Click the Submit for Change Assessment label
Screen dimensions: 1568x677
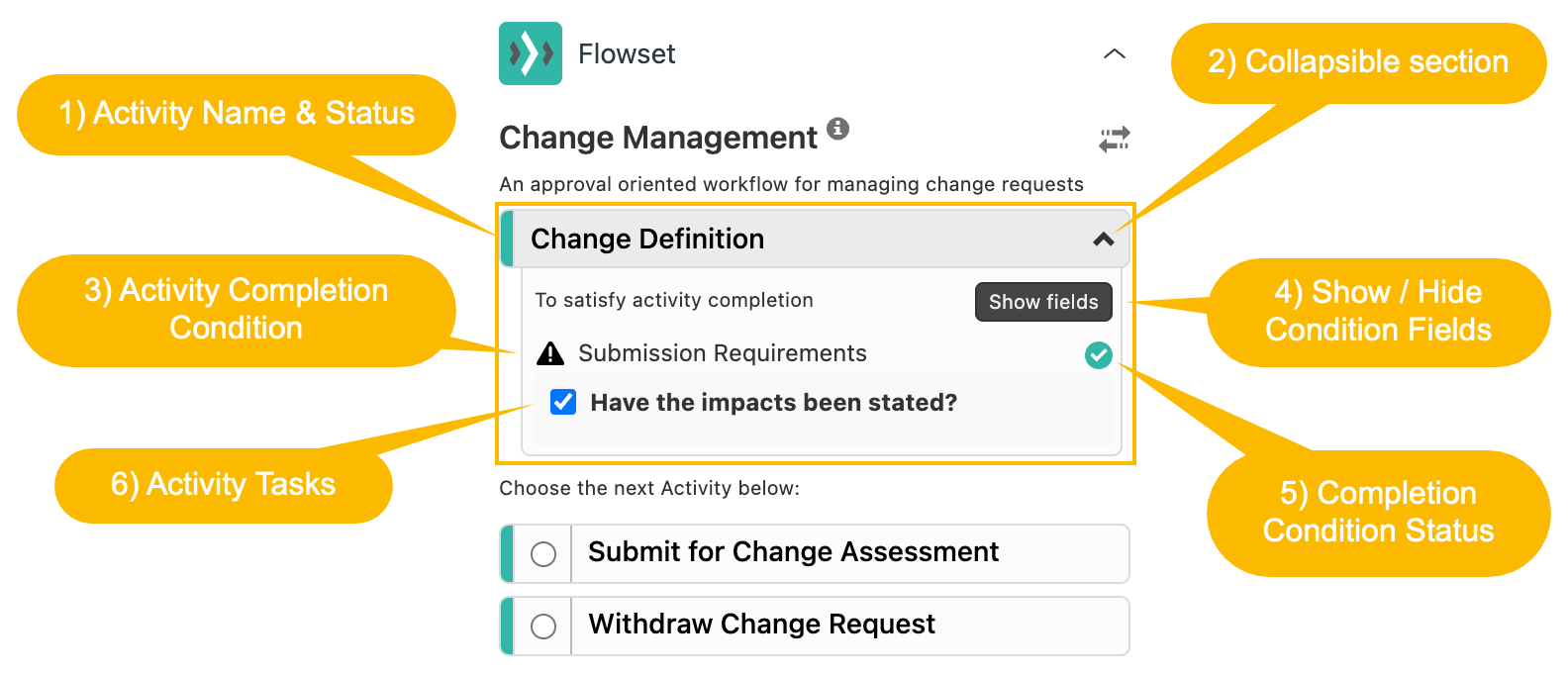click(794, 551)
